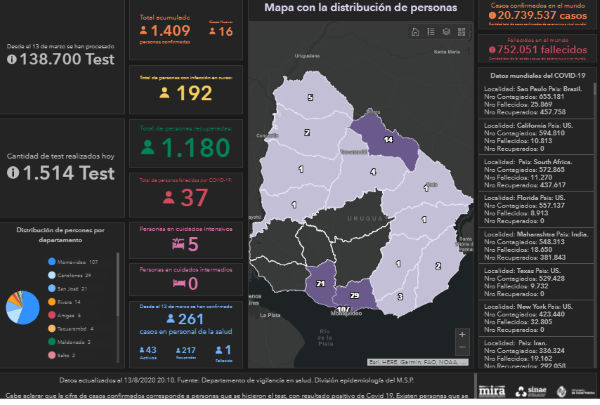The image size is (600, 405).
Task: Click the yellow person icon beside 192
Action: point(165,93)
